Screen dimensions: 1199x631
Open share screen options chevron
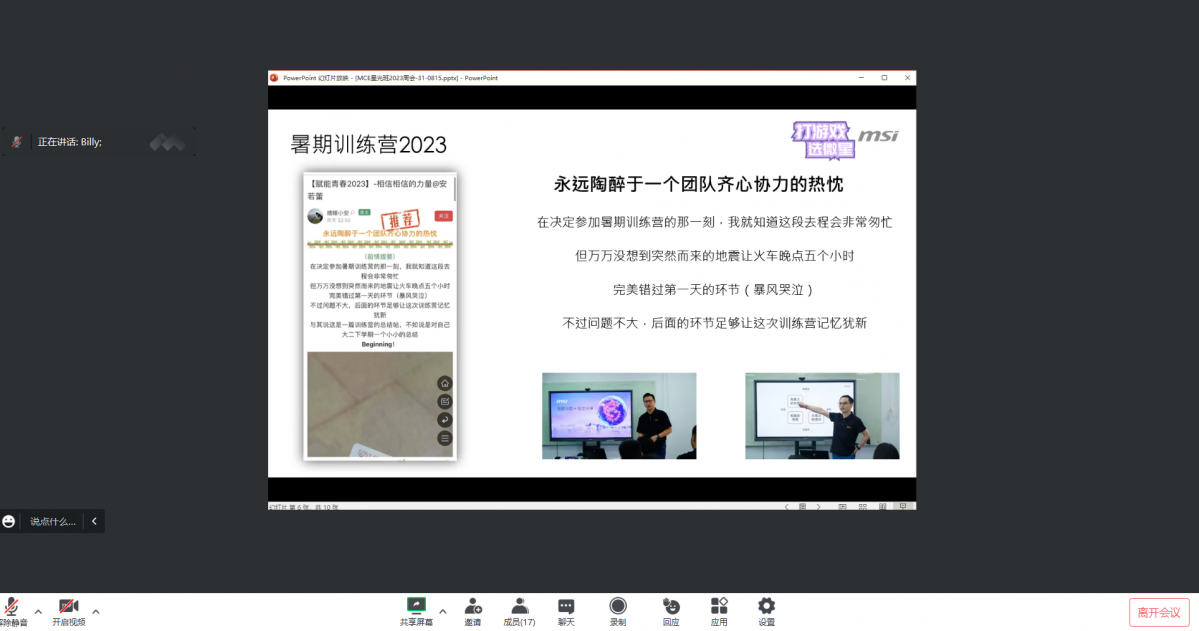click(x=442, y=612)
